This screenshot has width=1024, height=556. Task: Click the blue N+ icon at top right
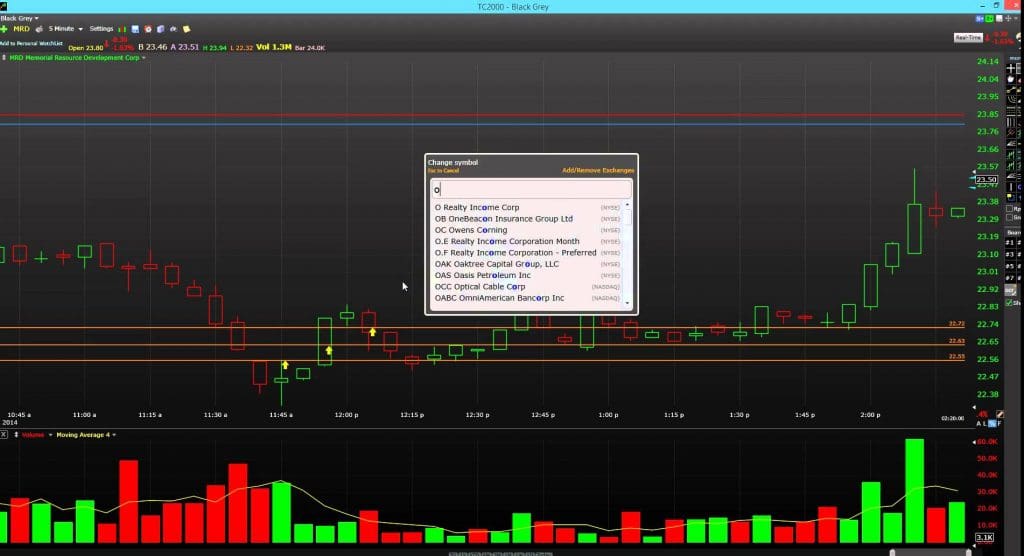980,18
